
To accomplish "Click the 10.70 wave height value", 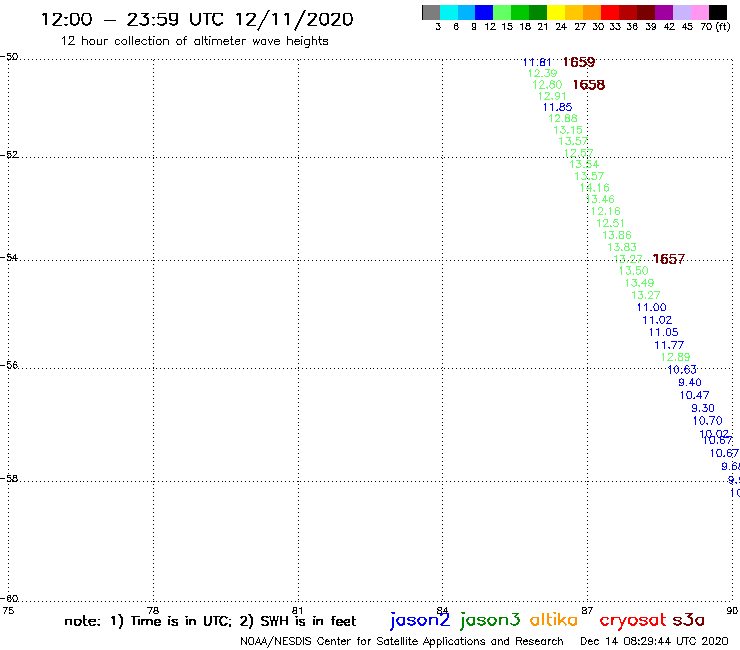I will (707, 421).
